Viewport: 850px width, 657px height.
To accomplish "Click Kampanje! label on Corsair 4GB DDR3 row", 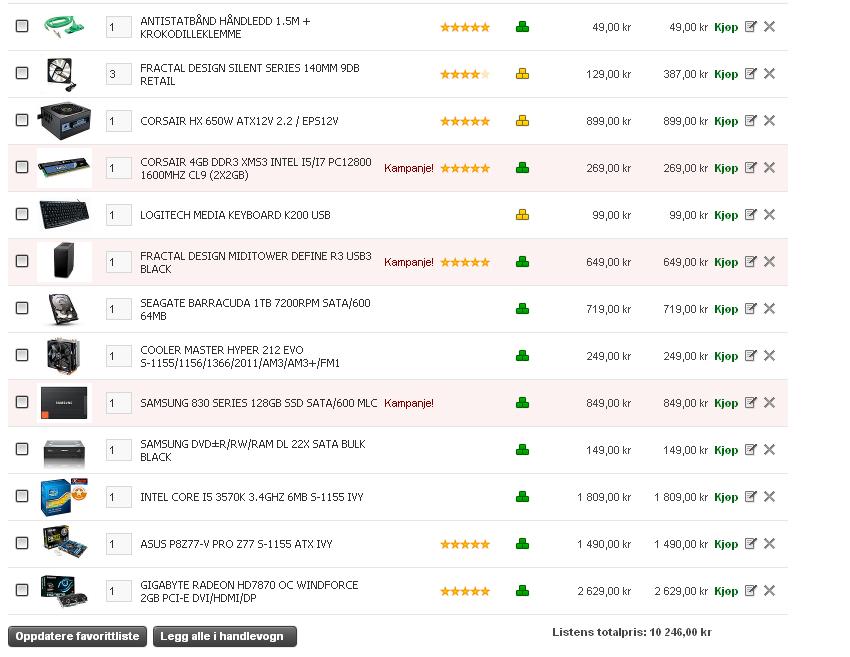I will 409,168.
